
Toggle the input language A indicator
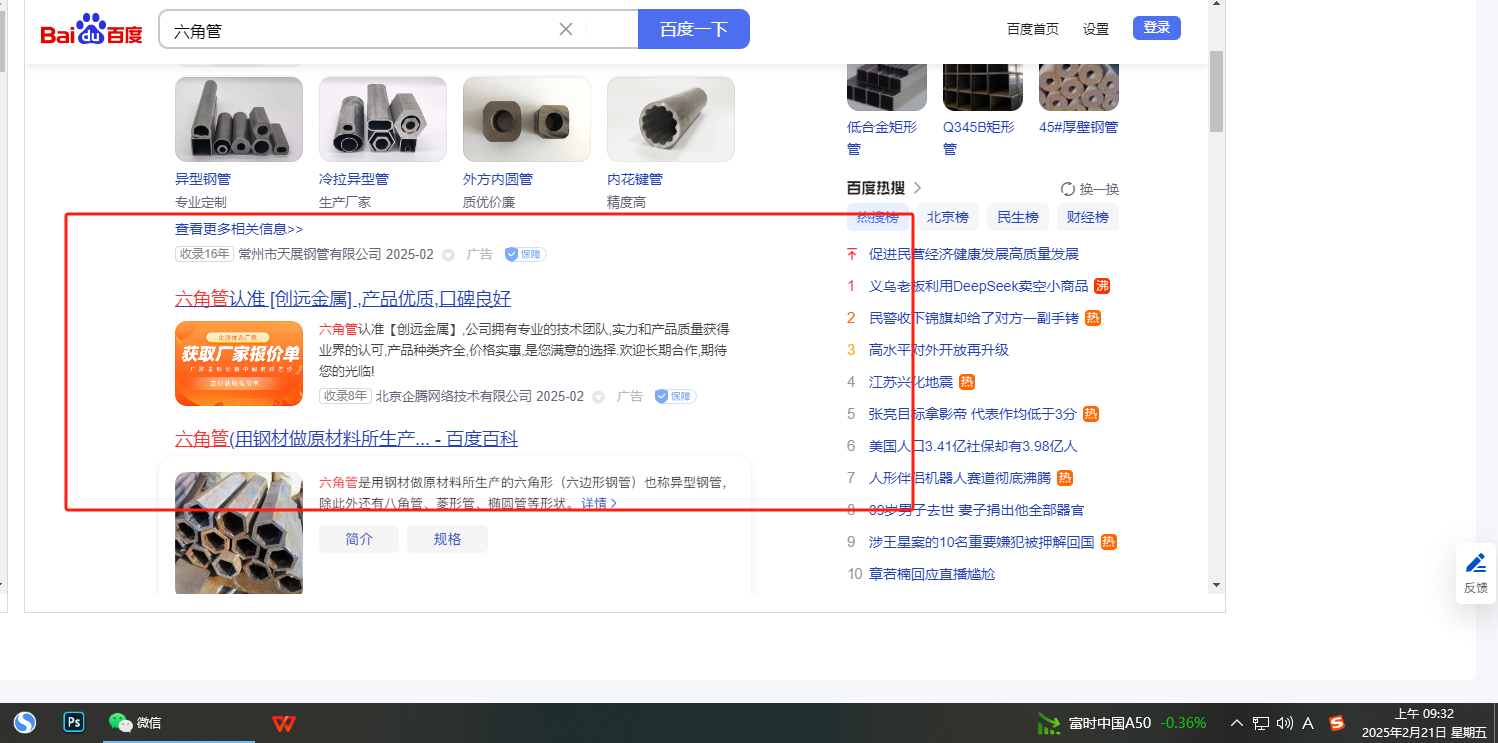1308,723
